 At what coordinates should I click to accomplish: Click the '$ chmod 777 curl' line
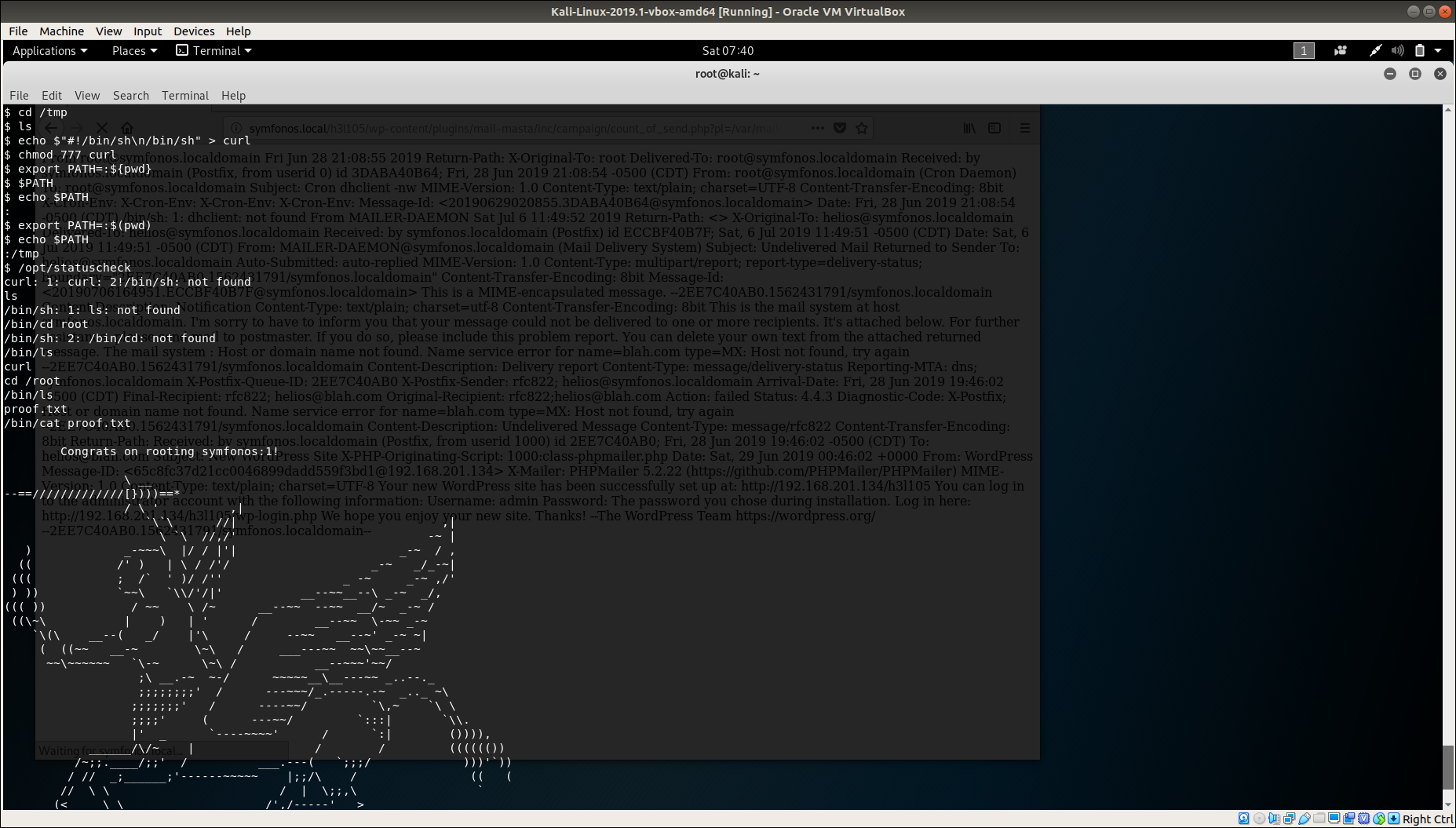[60, 155]
